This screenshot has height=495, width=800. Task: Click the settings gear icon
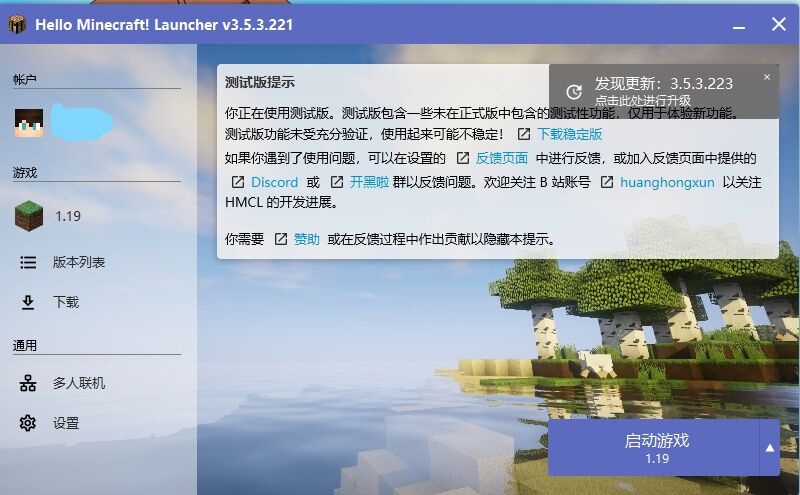28,423
